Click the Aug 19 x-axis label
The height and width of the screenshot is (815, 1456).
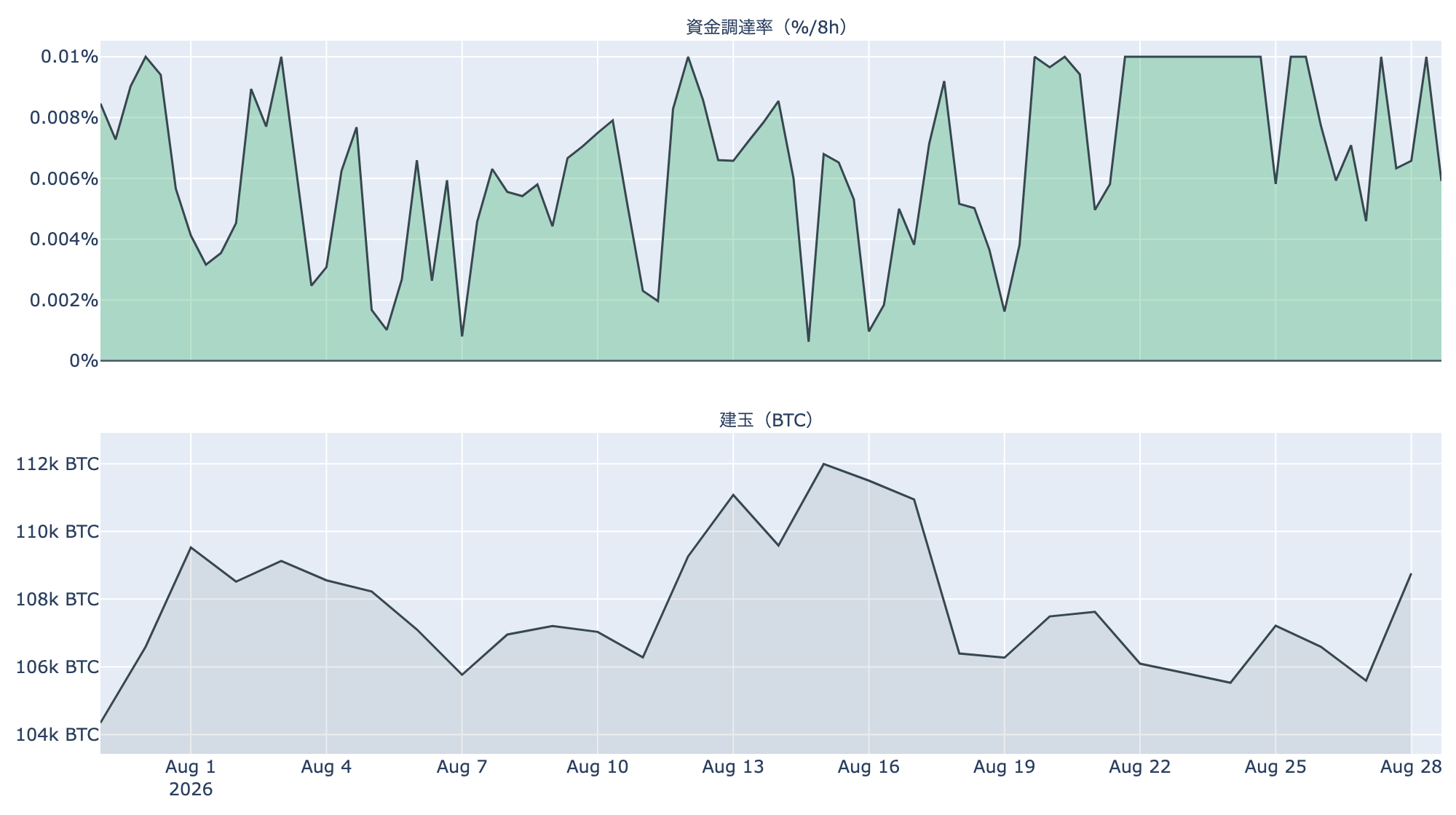pos(1005,767)
